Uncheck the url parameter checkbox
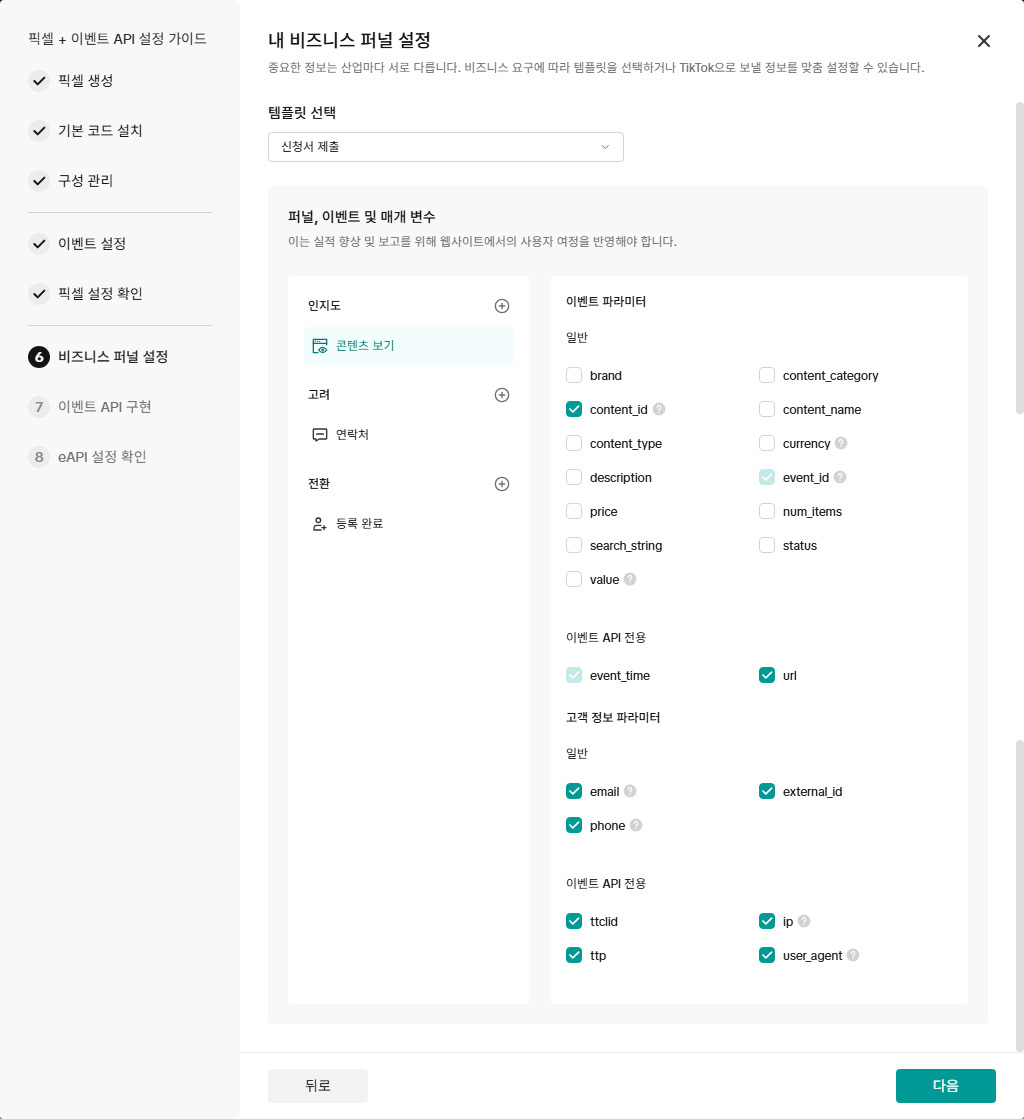This screenshot has height=1119, width=1024. pos(767,676)
